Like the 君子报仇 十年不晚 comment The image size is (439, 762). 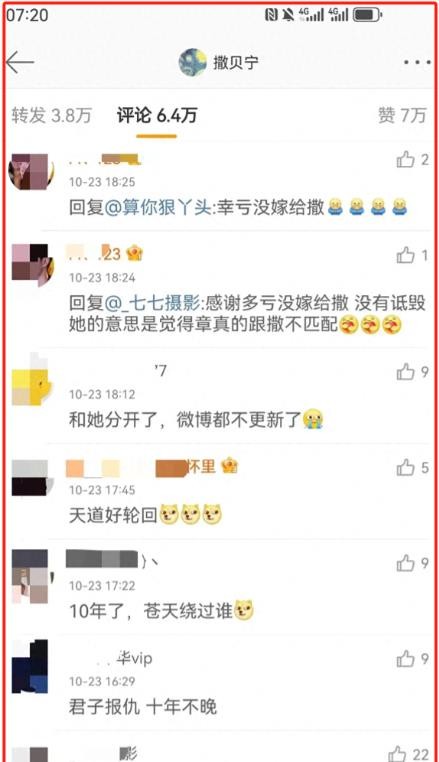412,659
